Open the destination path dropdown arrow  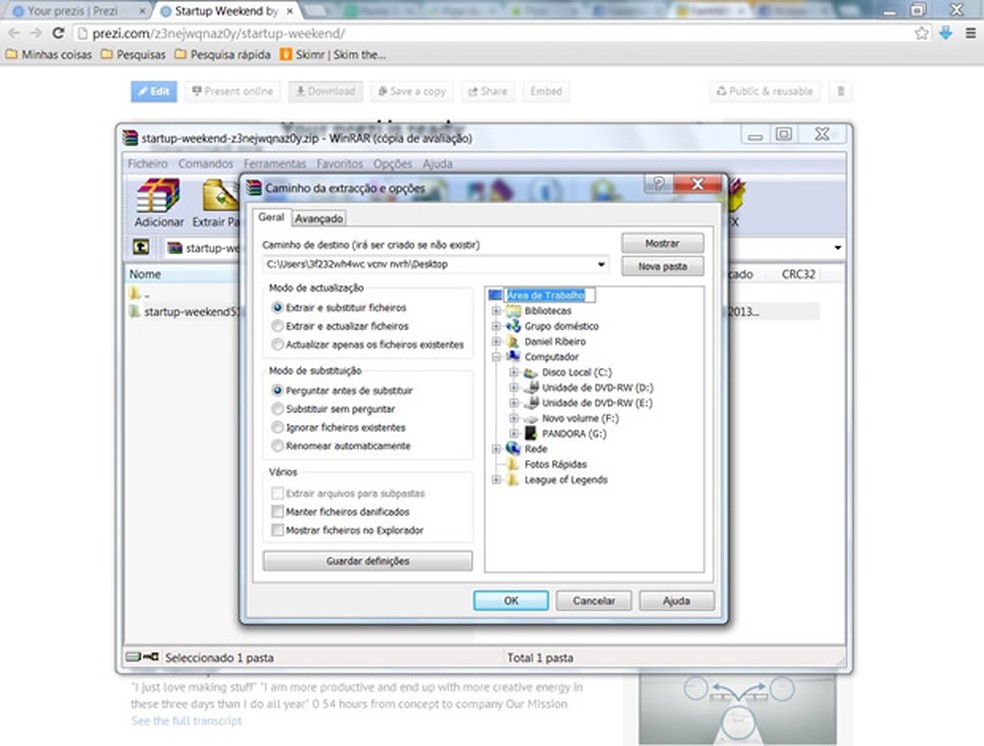(x=601, y=264)
